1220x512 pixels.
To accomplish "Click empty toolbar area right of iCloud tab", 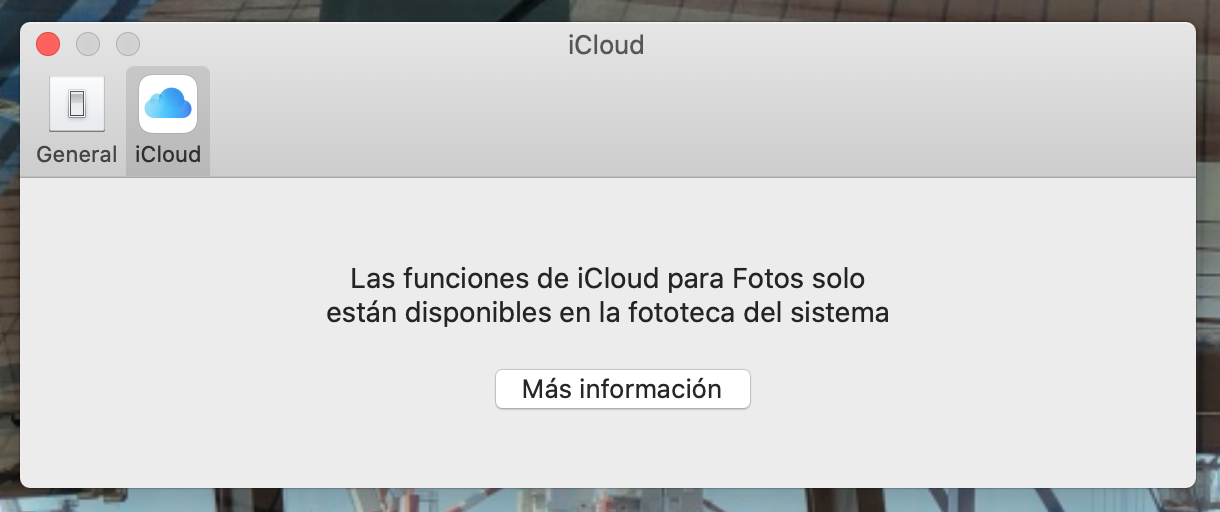I will pos(700,122).
